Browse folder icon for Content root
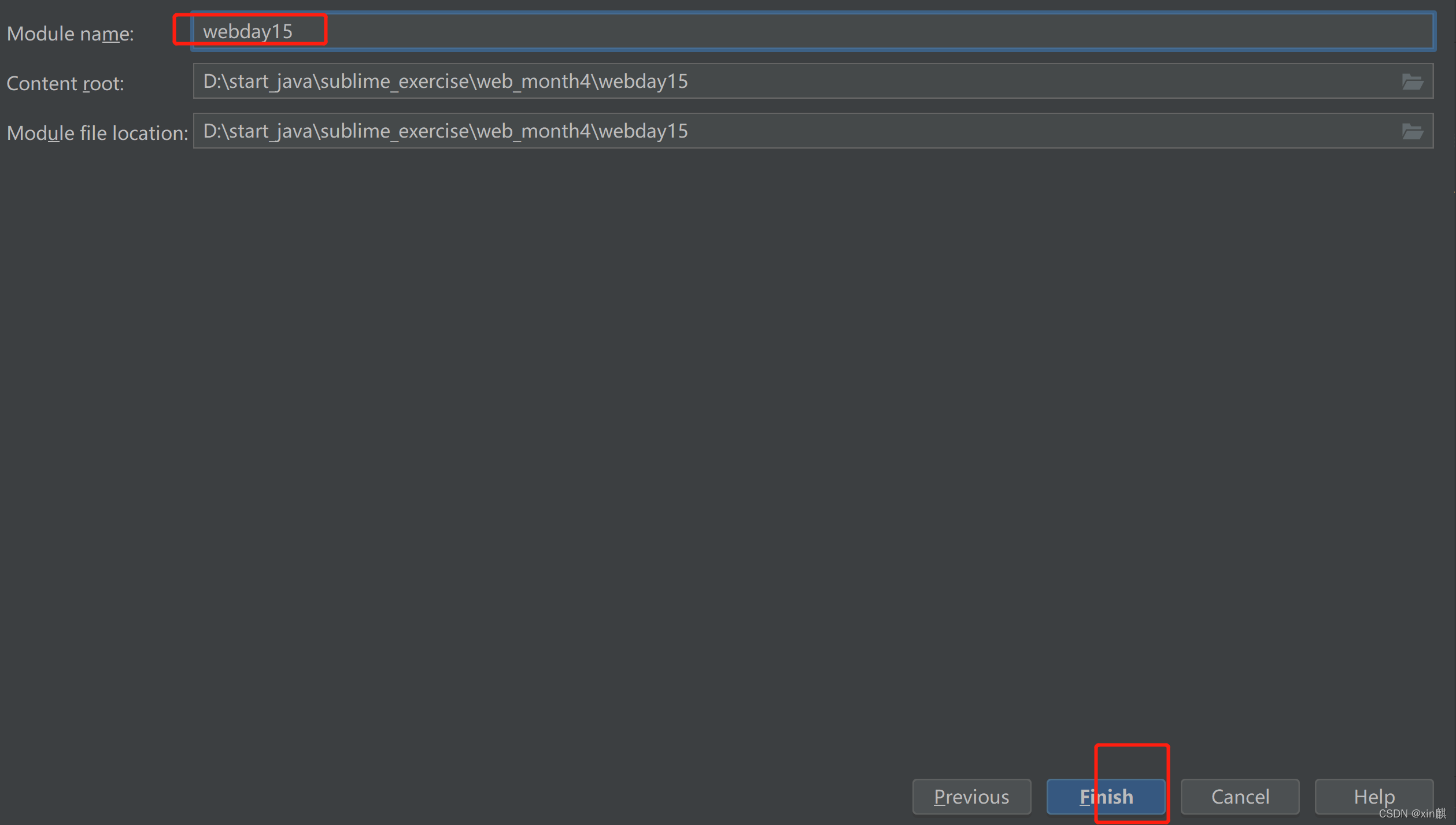Image resolution: width=1456 pixels, height=825 pixels. coord(1412,82)
